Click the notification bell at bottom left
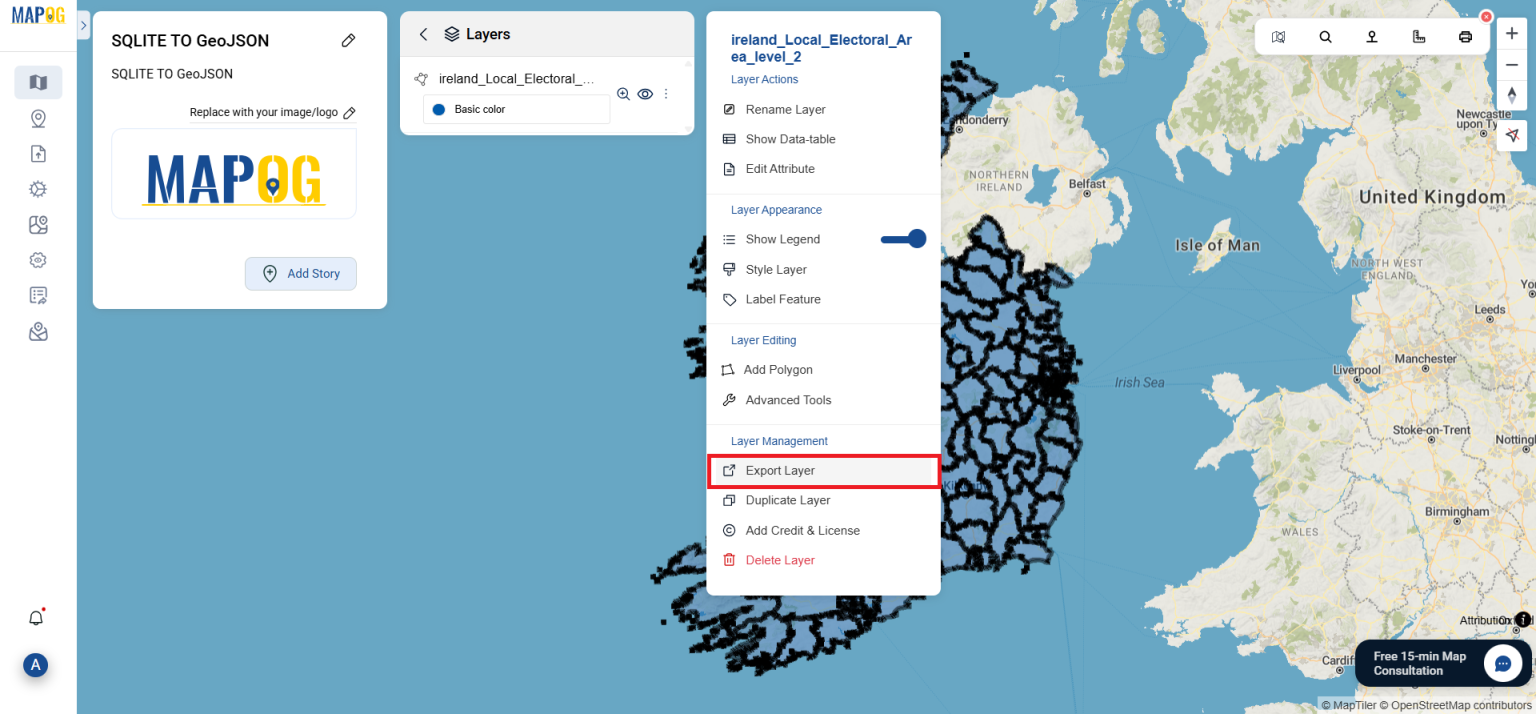 tap(35, 617)
